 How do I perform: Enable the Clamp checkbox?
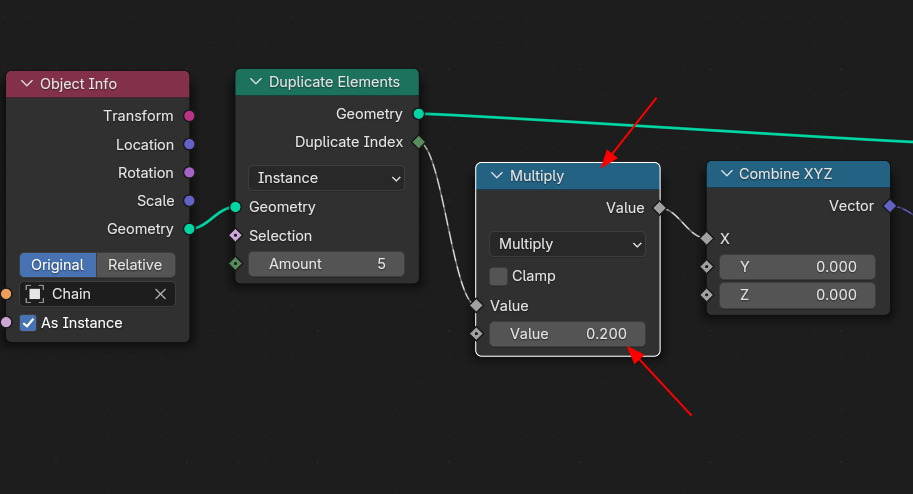tap(498, 276)
